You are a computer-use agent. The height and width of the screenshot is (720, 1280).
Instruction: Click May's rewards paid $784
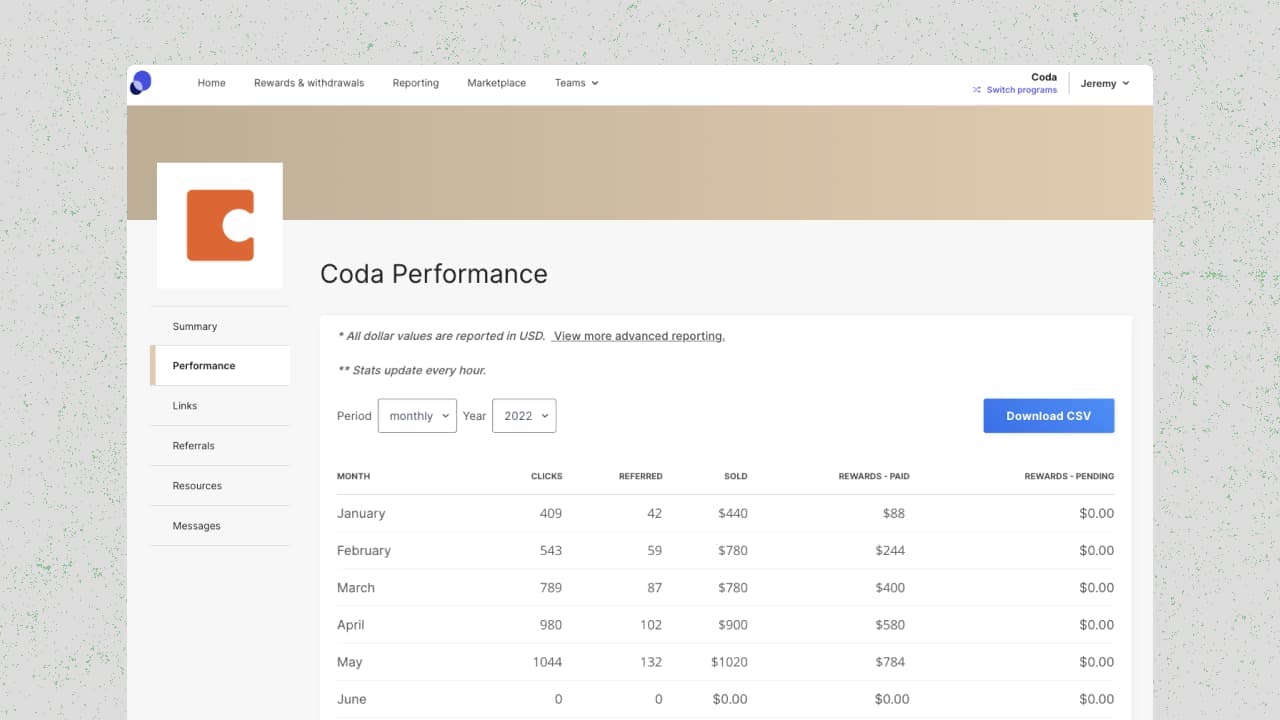[890, 662]
